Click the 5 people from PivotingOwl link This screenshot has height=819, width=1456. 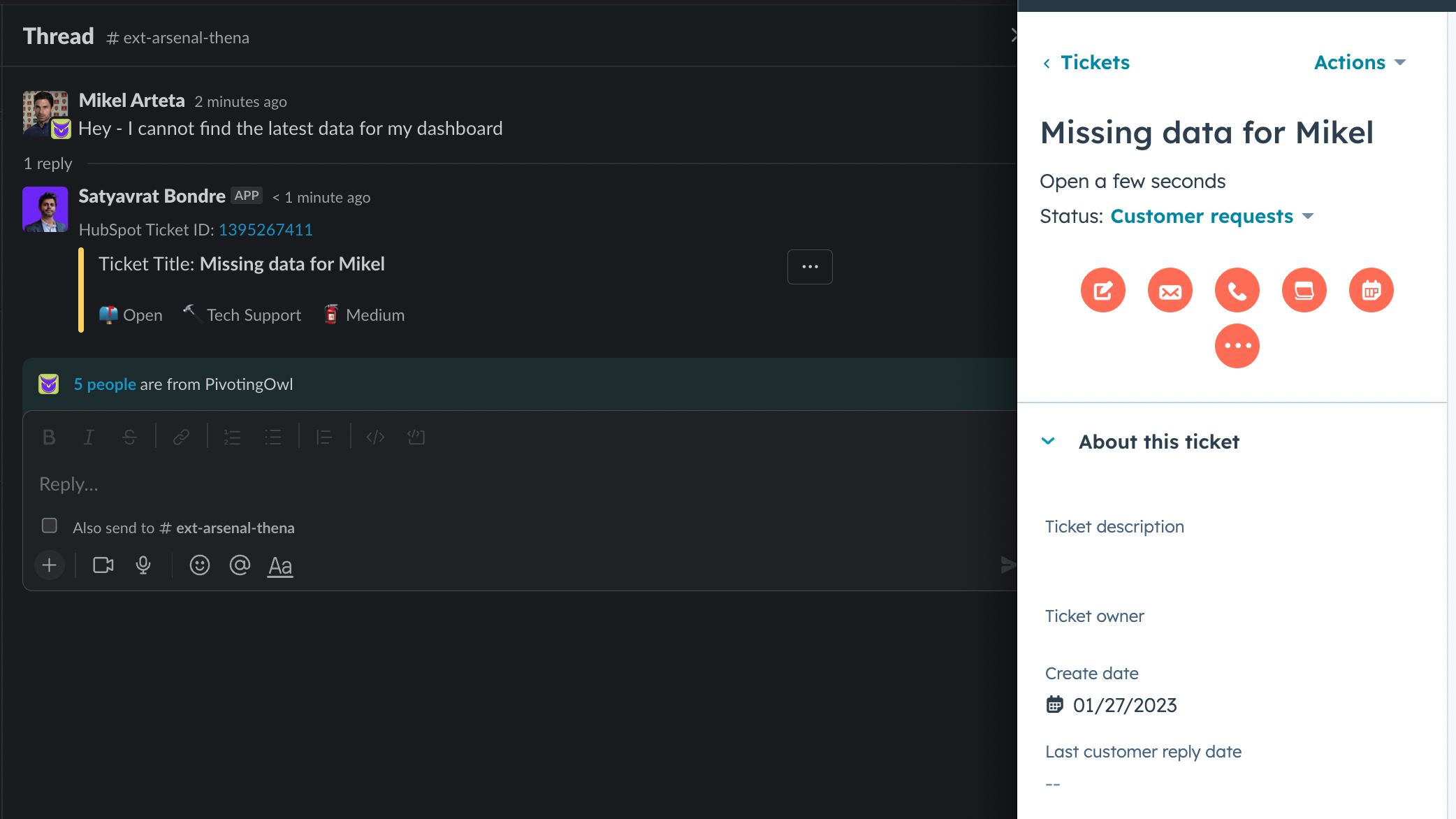(x=105, y=384)
